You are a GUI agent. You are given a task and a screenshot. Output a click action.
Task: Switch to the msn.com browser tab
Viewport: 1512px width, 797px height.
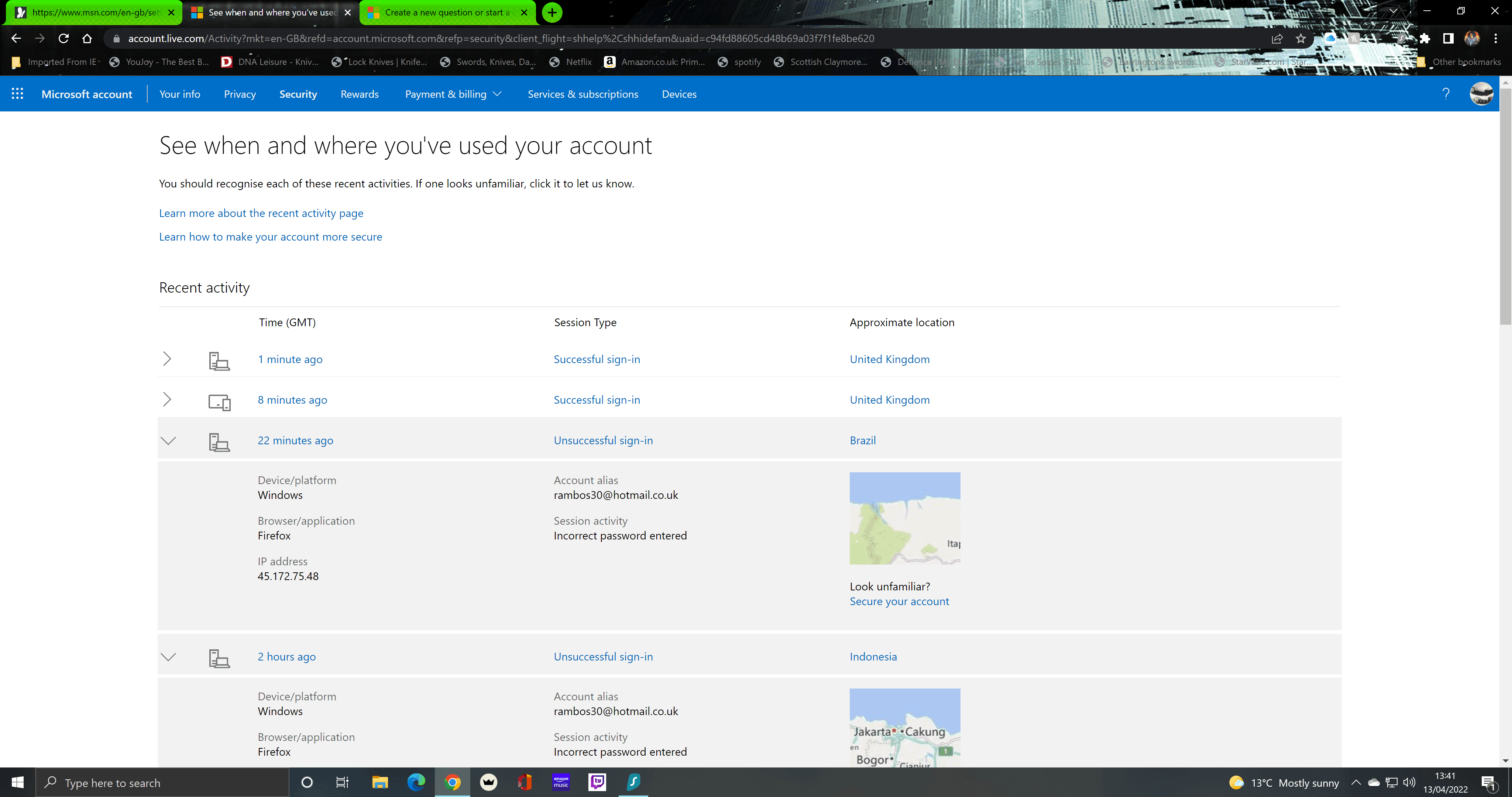94,12
